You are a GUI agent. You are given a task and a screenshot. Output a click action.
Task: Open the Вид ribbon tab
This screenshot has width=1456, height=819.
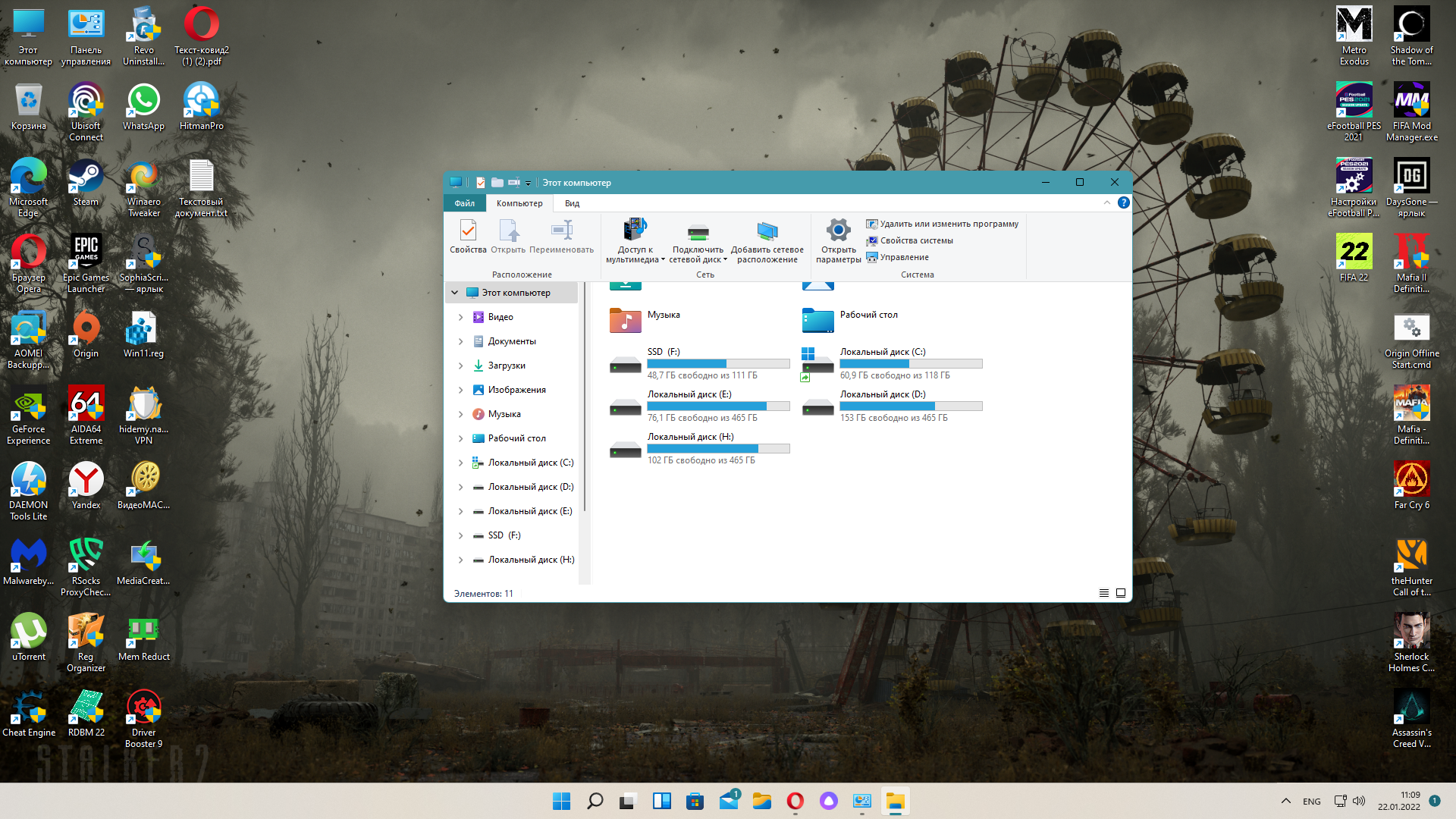[x=572, y=203]
